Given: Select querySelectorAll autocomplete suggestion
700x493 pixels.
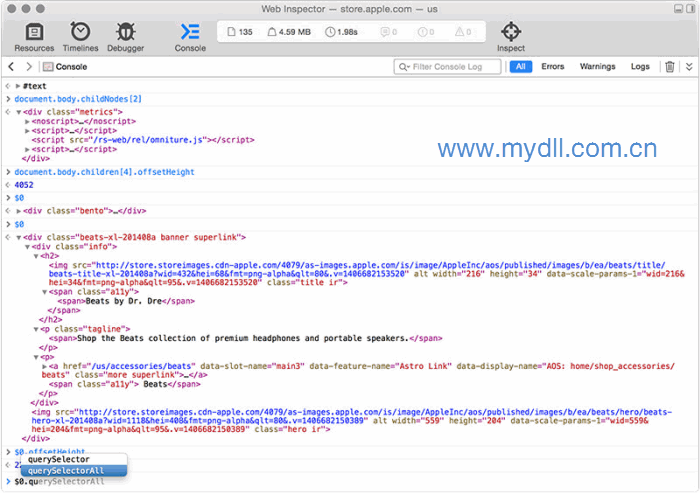Looking at the screenshot, I should pyautogui.click(x=74, y=471).
